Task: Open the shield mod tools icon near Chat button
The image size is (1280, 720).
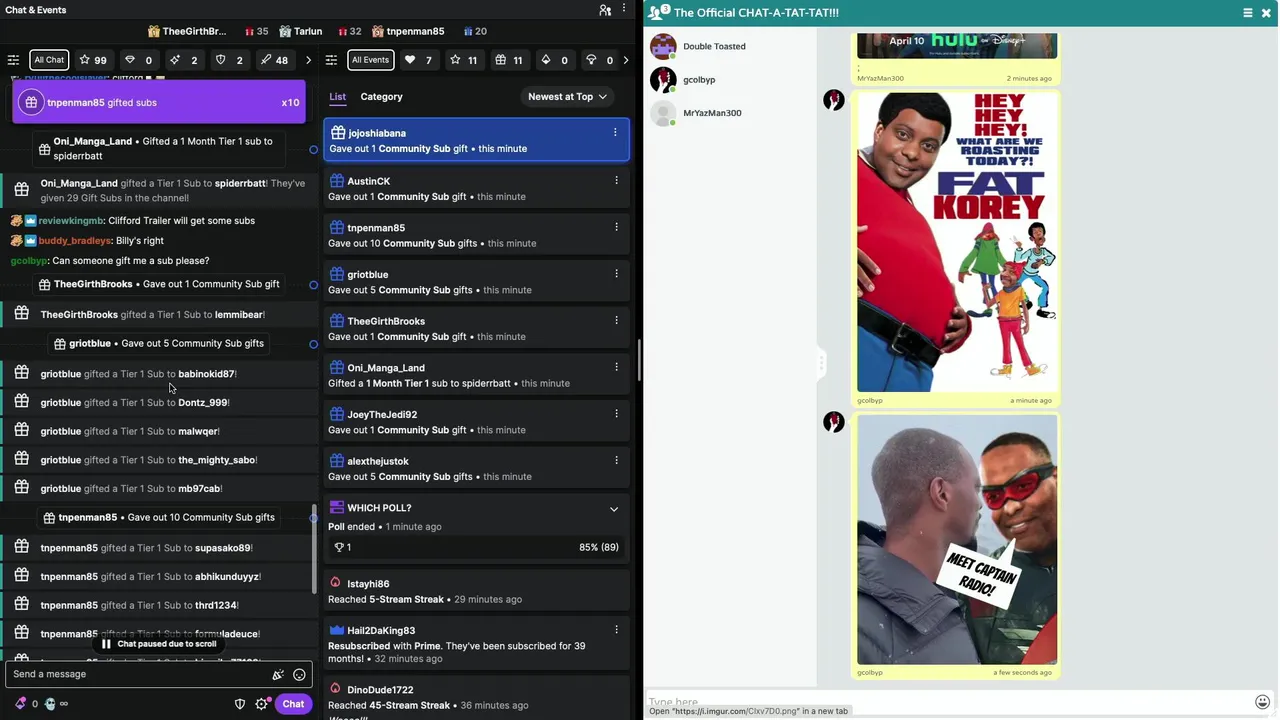Action: coord(240,704)
